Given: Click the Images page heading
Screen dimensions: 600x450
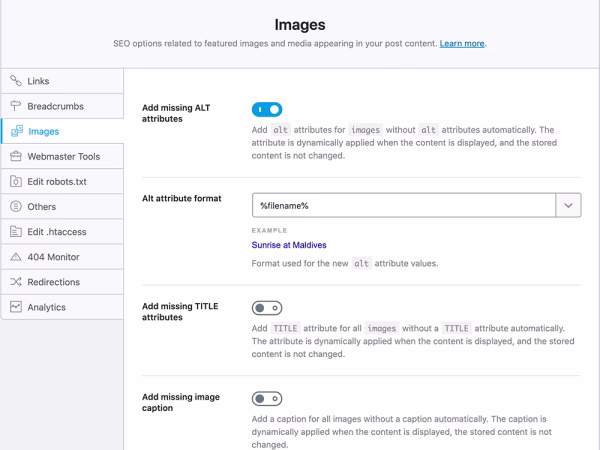Looking at the screenshot, I should tap(300, 24).
